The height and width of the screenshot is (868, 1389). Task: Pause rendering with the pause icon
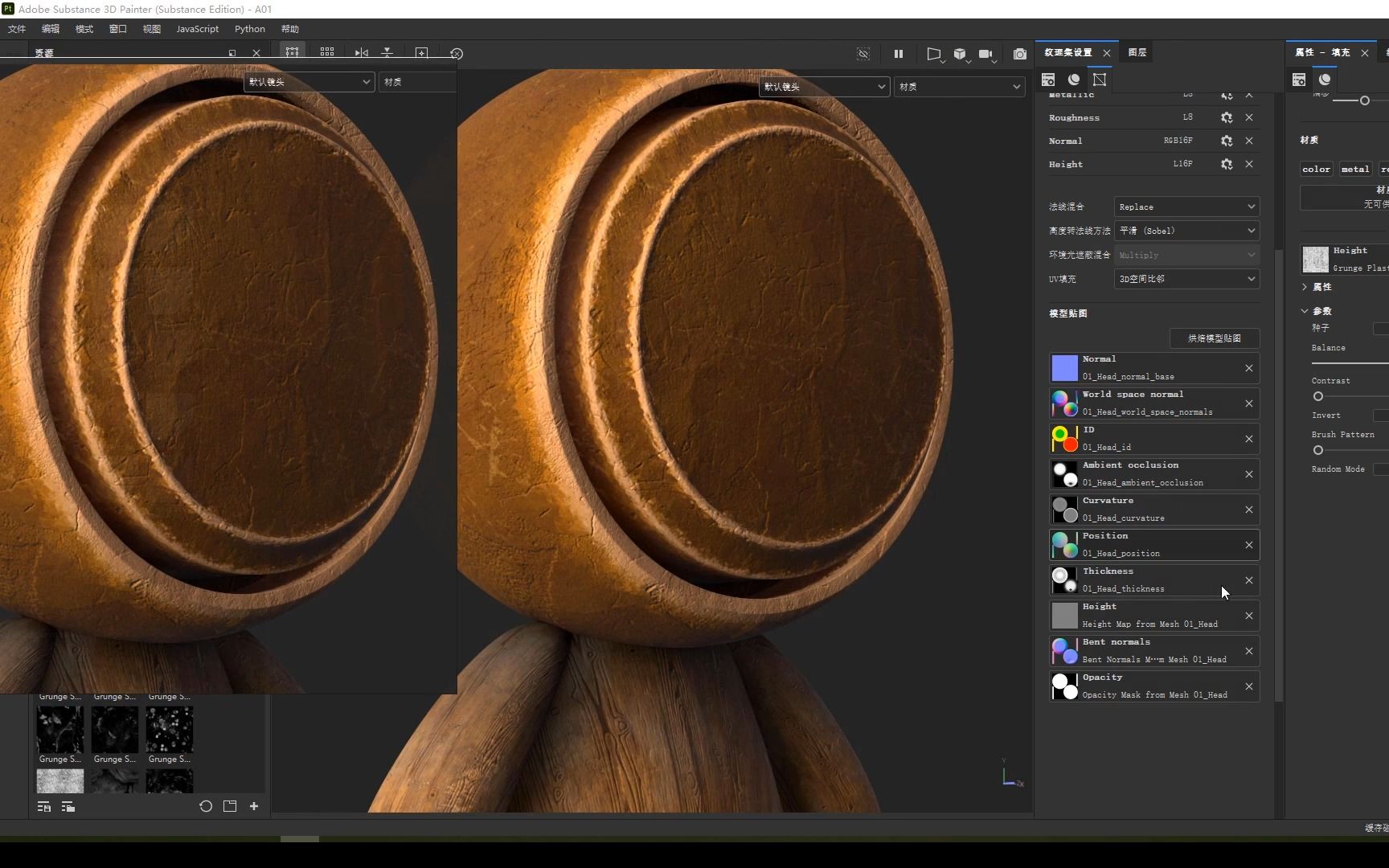pos(899,54)
